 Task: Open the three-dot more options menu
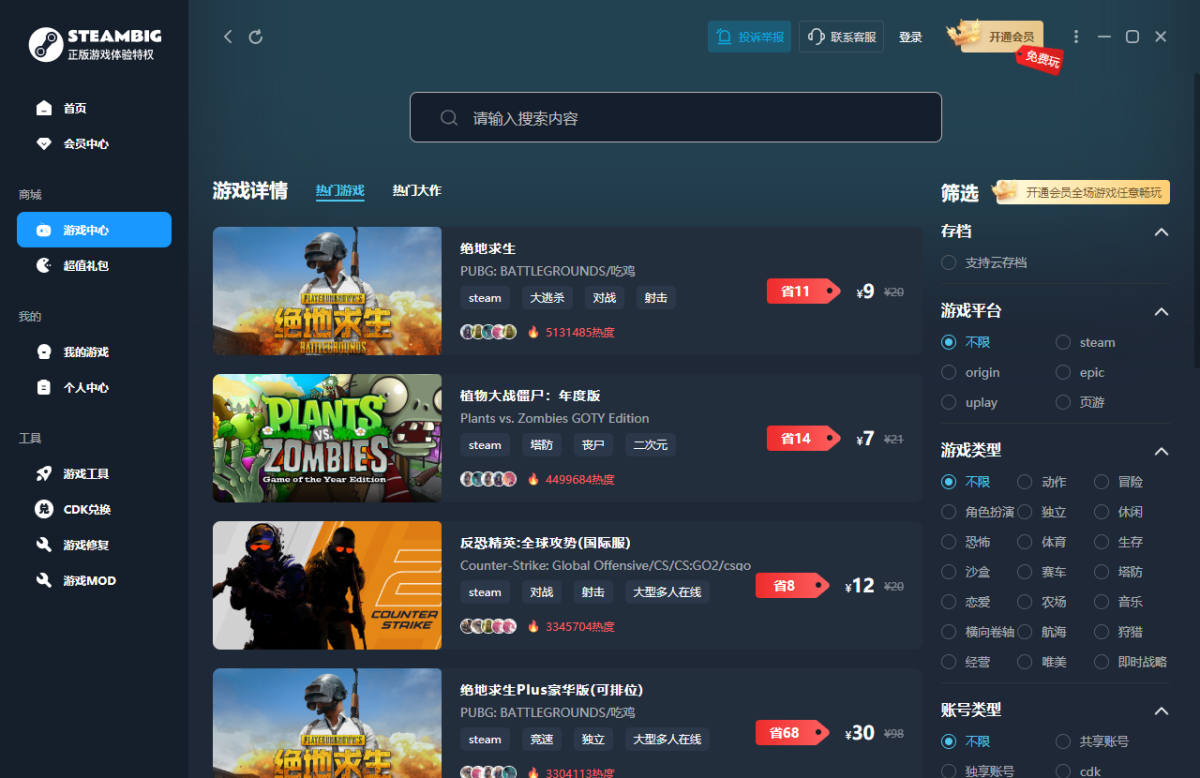point(1076,37)
